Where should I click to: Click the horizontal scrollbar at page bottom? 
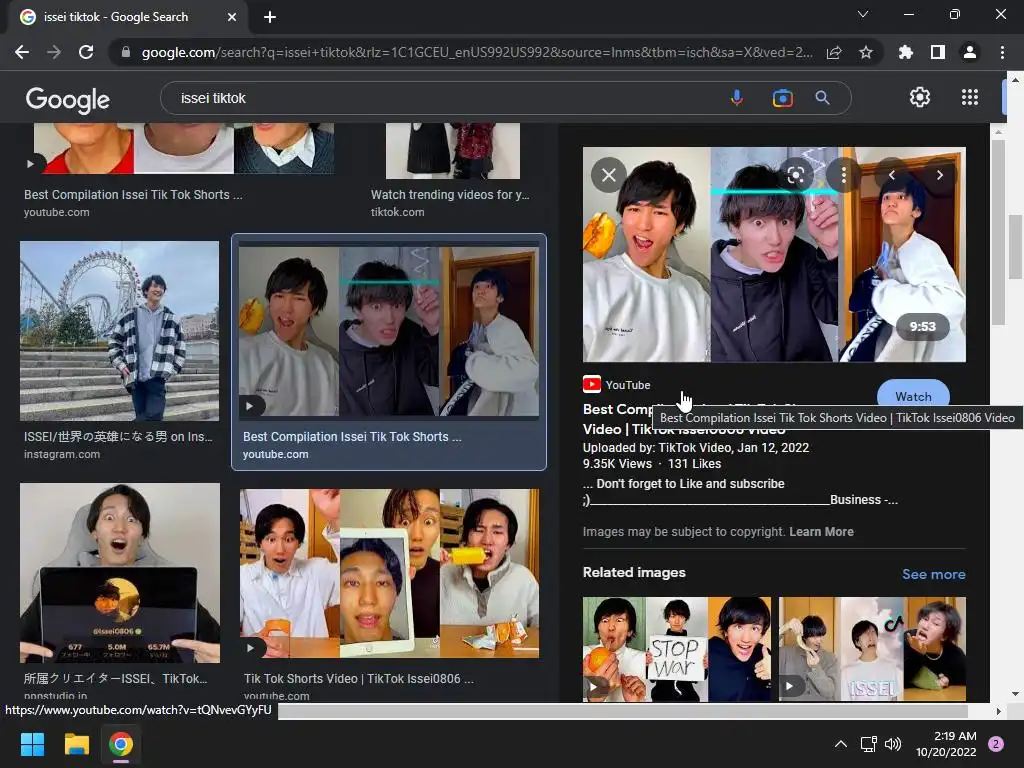pos(622,711)
